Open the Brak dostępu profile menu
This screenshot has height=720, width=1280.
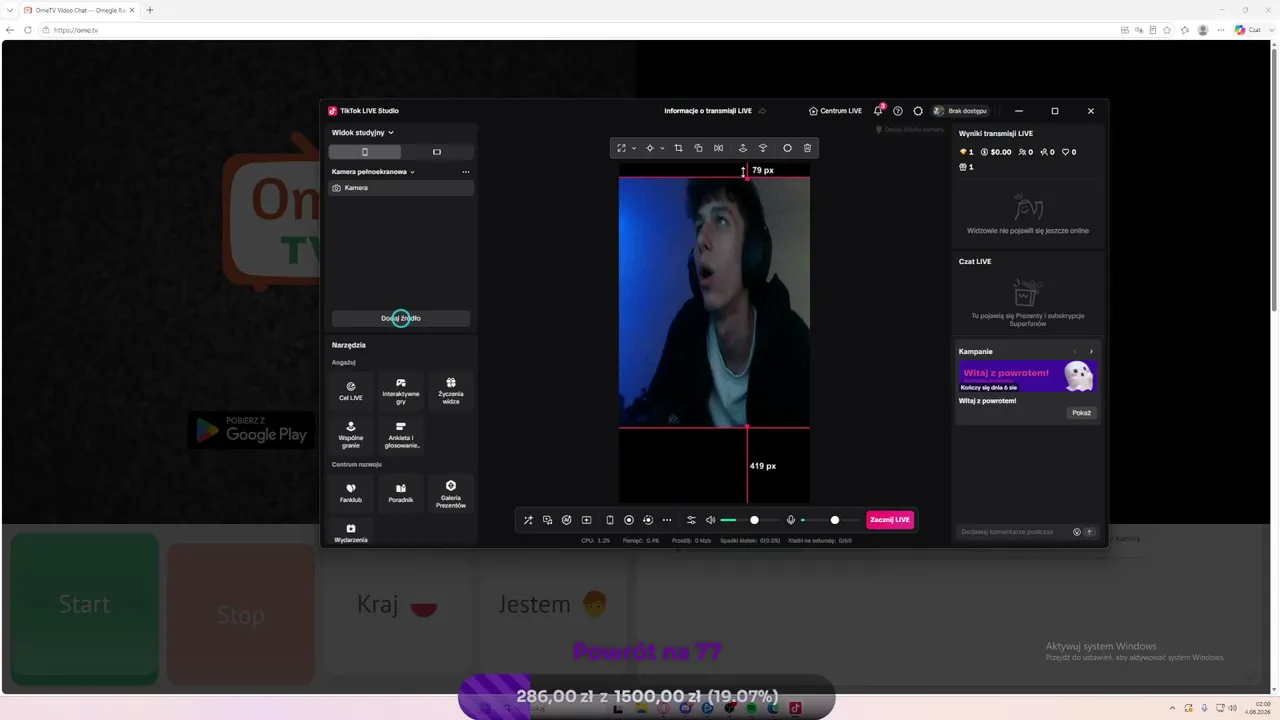(x=960, y=111)
